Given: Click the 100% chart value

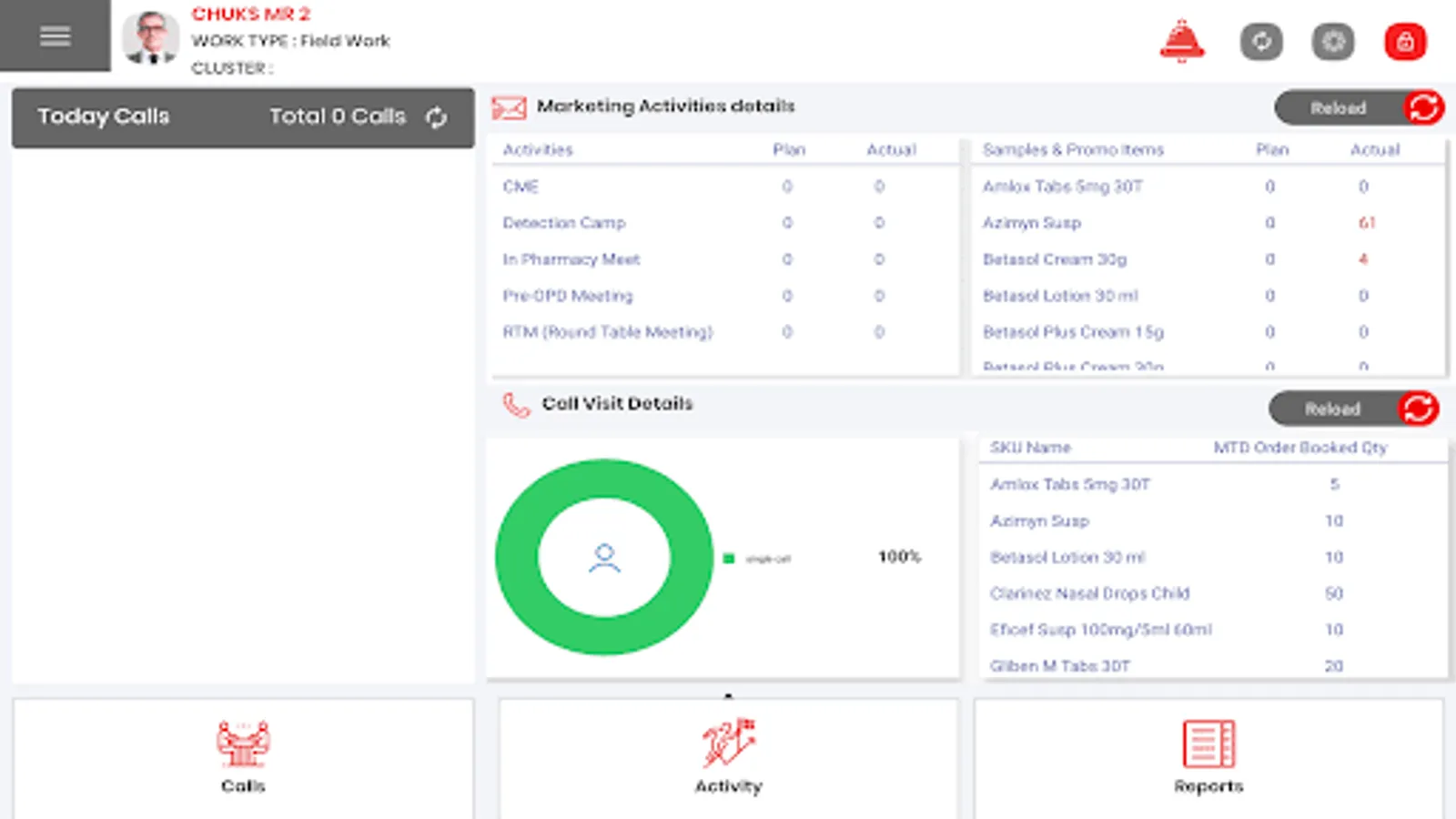Looking at the screenshot, I should point(899,556).
